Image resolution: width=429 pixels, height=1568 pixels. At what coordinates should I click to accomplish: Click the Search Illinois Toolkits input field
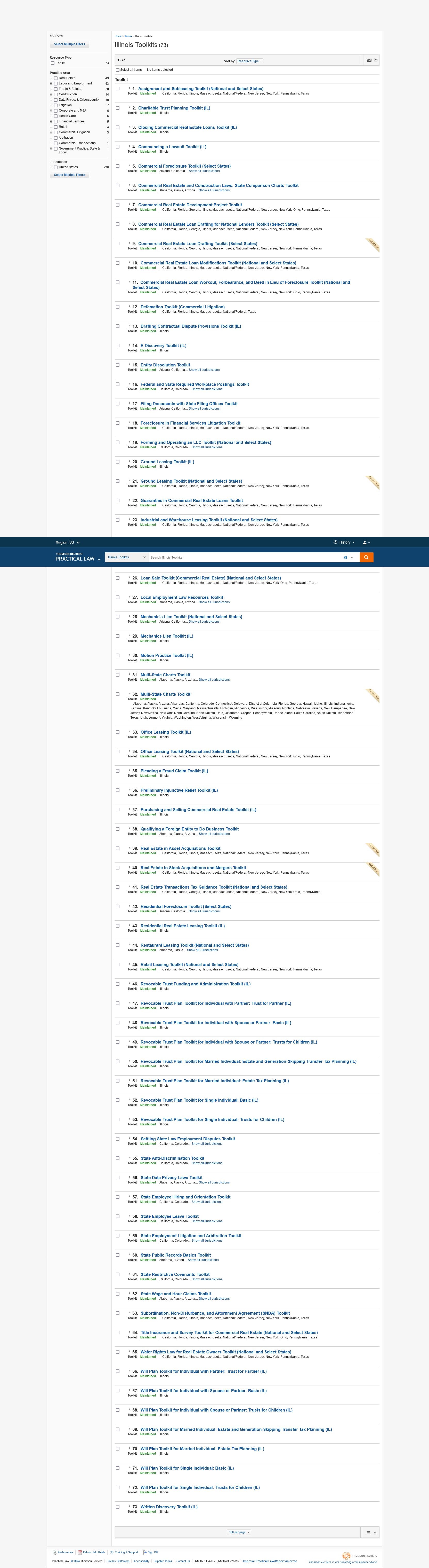click(243, 558)
